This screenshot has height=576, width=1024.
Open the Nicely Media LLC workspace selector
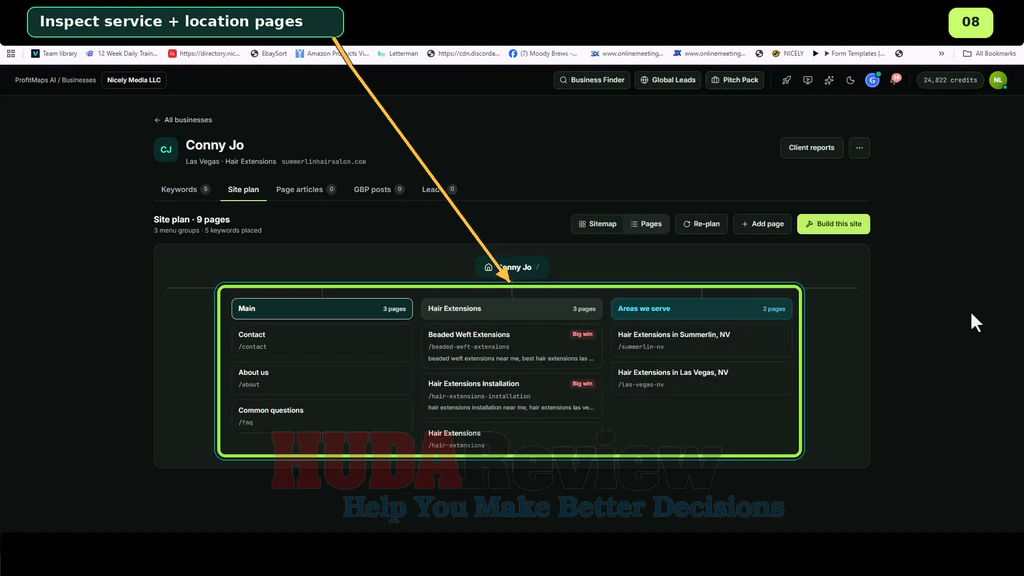134,80
